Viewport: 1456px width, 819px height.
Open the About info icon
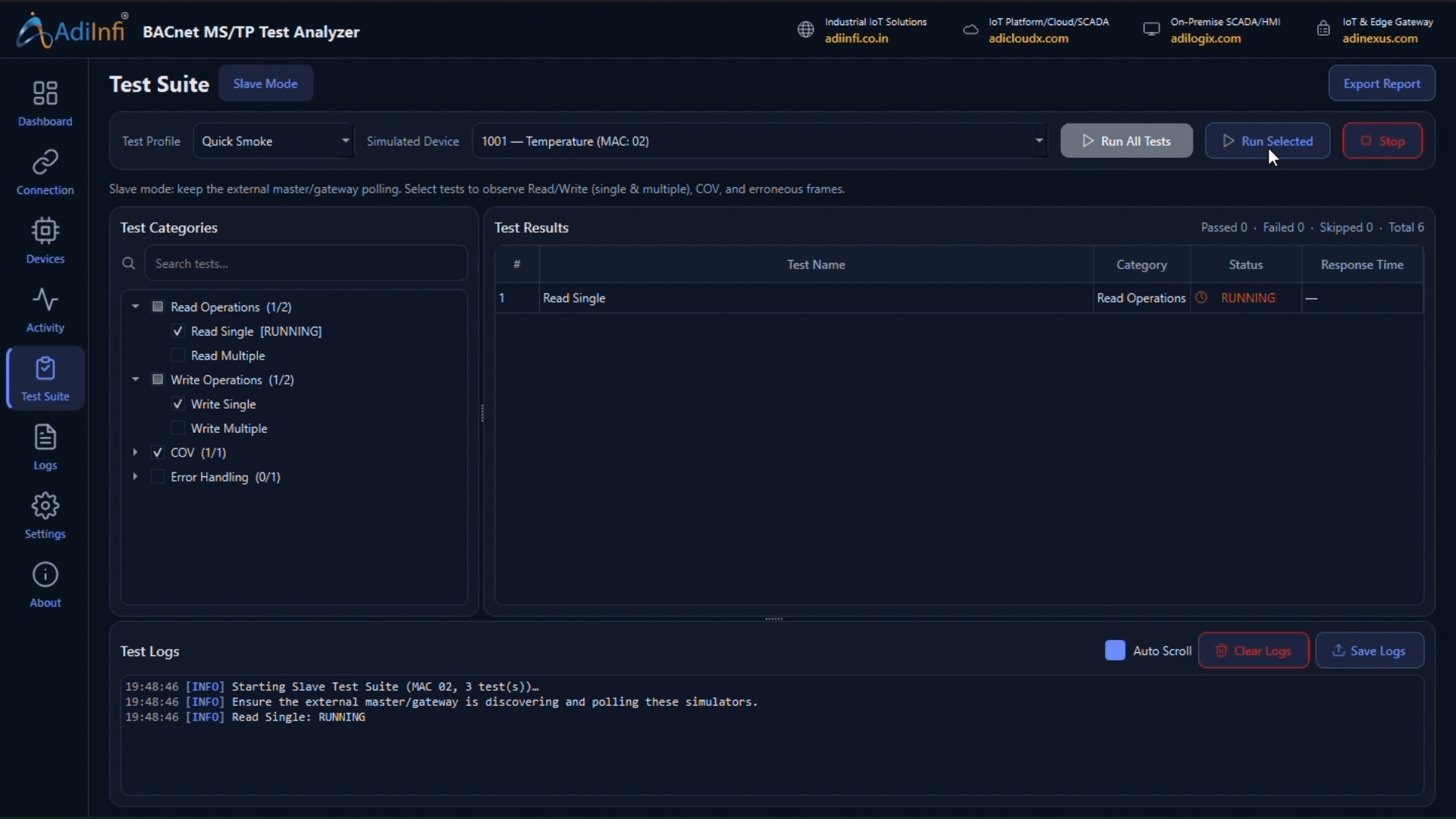coord(45,575)
